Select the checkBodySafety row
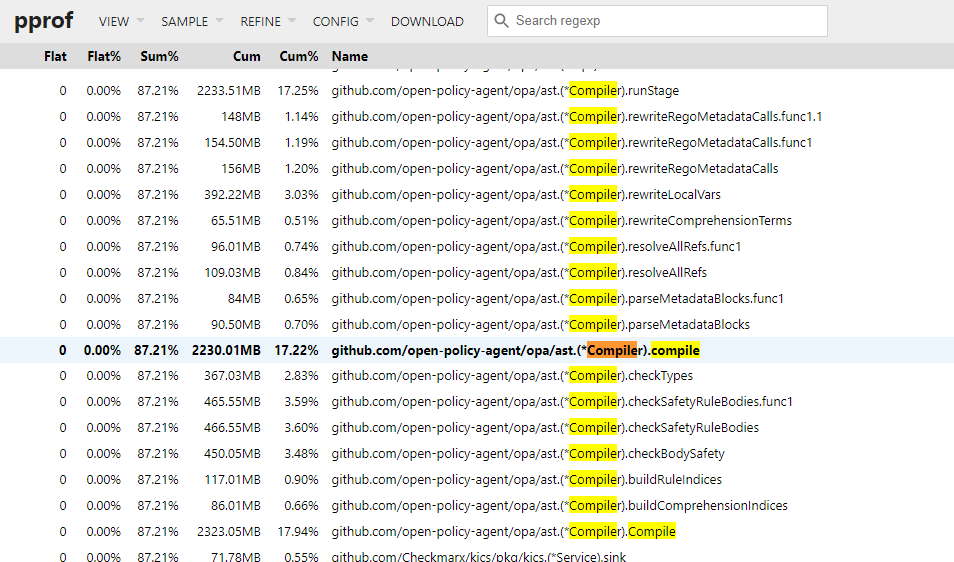The image size is (954, 562). (477, 454)
